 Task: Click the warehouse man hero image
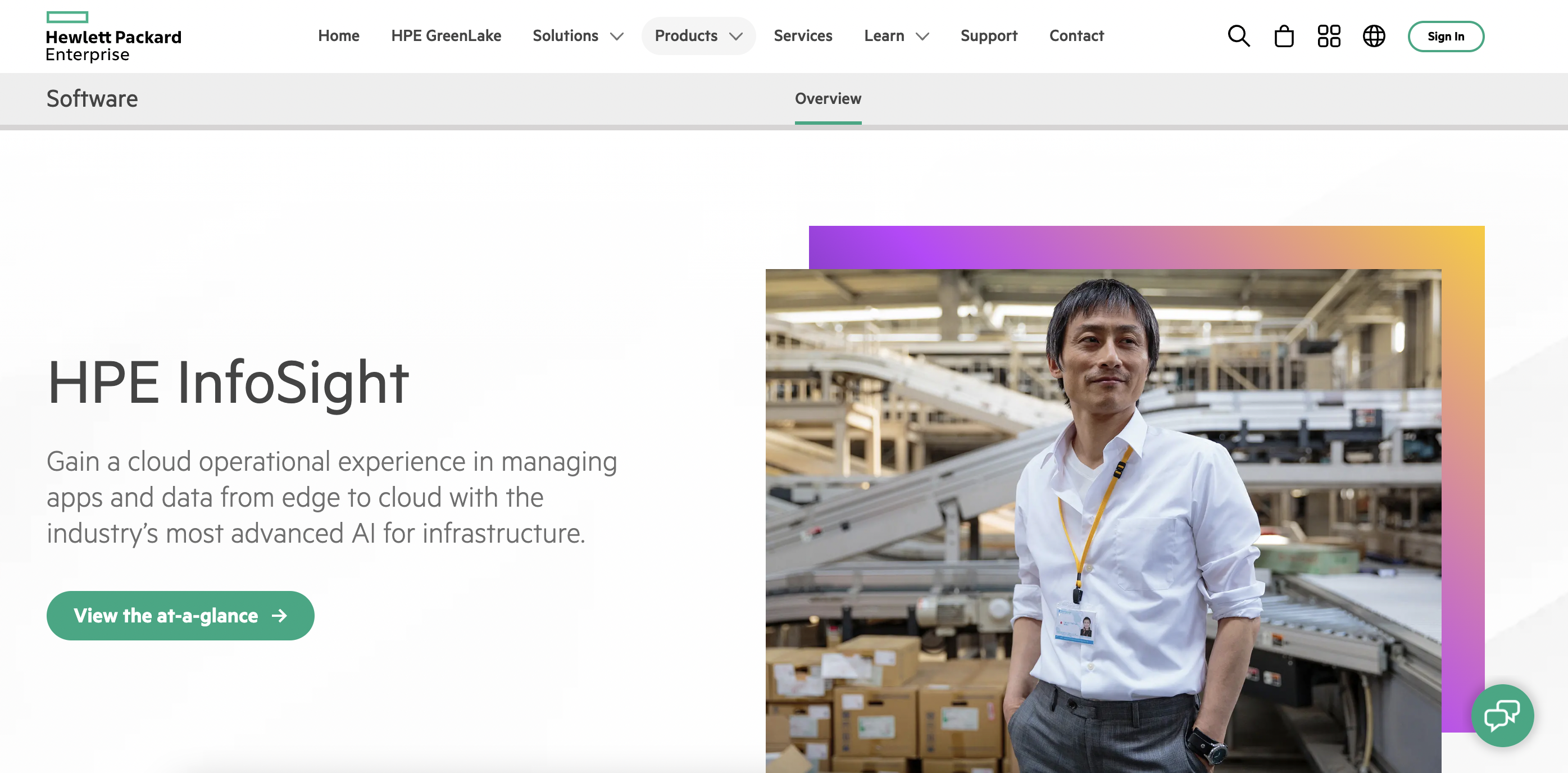[1103, 520]
